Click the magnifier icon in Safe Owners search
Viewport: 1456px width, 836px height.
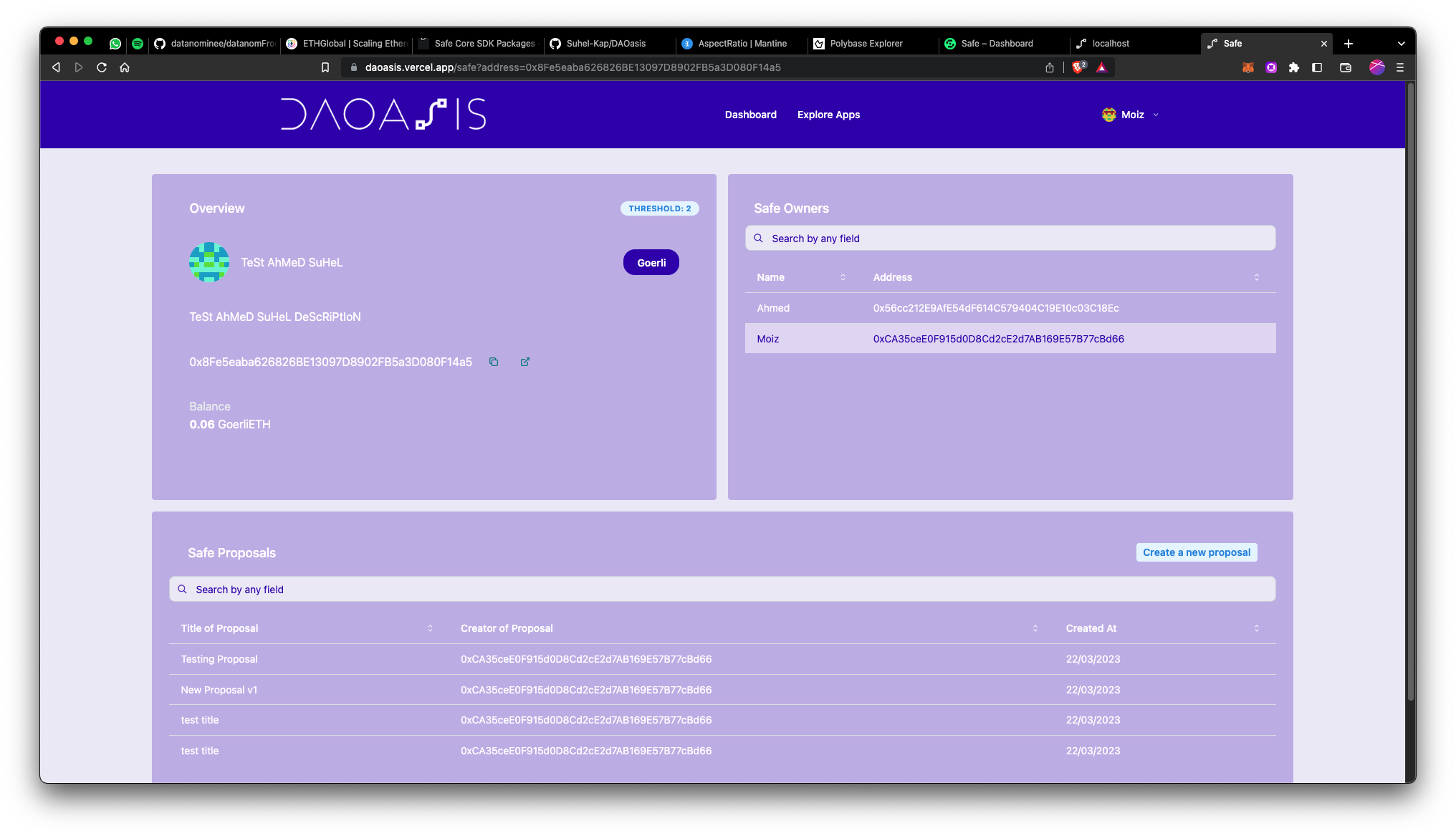pos(758,238)
